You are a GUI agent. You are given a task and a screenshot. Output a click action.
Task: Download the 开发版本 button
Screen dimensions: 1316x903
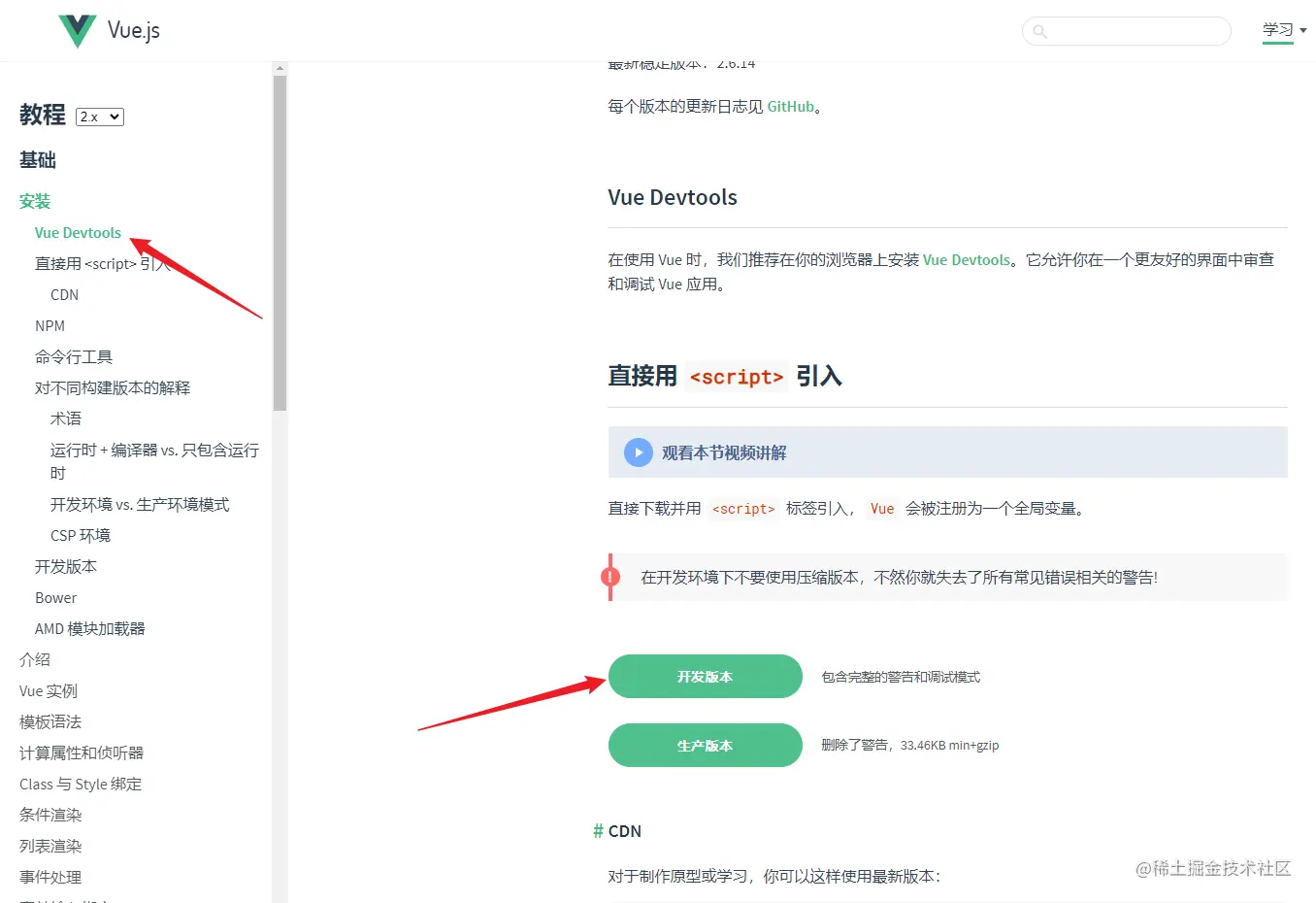706,677
